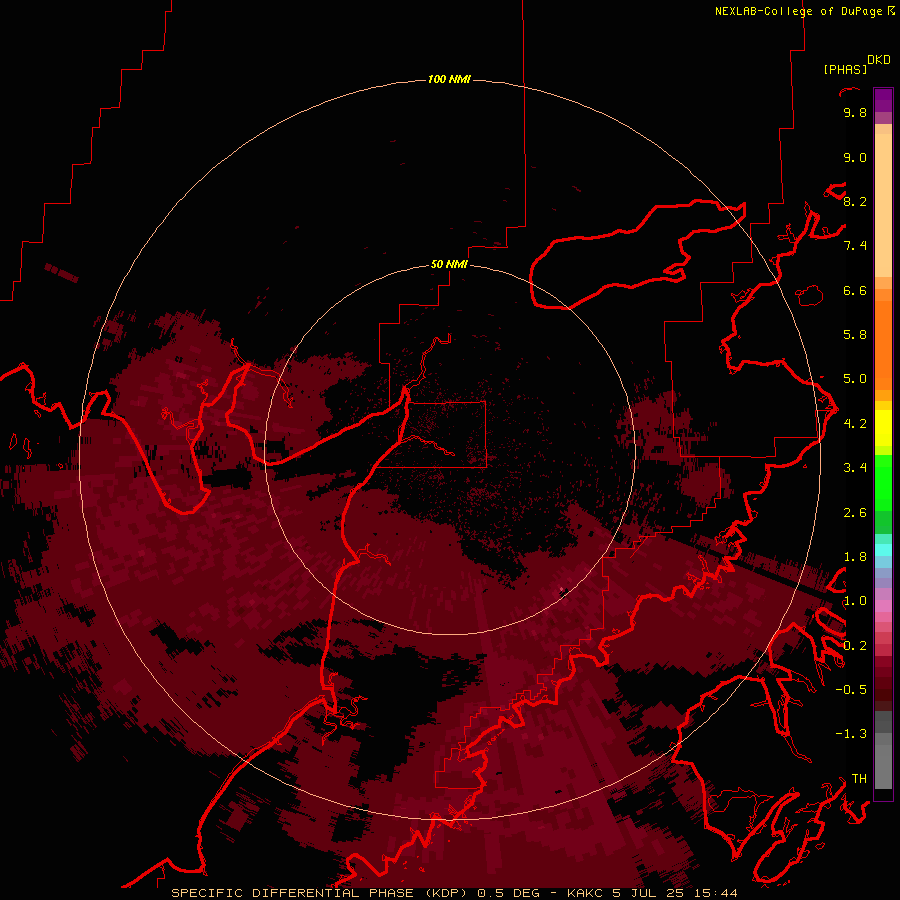Pick the cyan color bar segment
Viewport: 900px width, 900px height.
click(x=883, y=549)
